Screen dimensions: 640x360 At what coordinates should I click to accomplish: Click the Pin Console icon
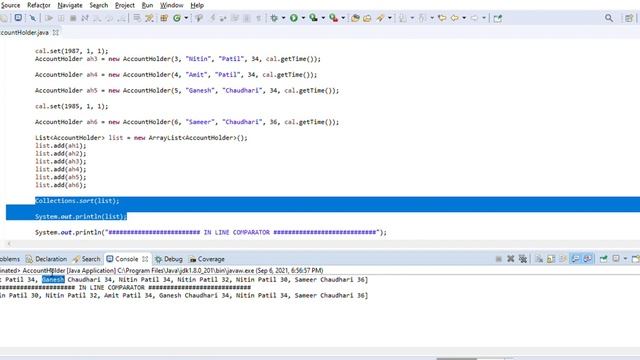[x=604, y=259]
